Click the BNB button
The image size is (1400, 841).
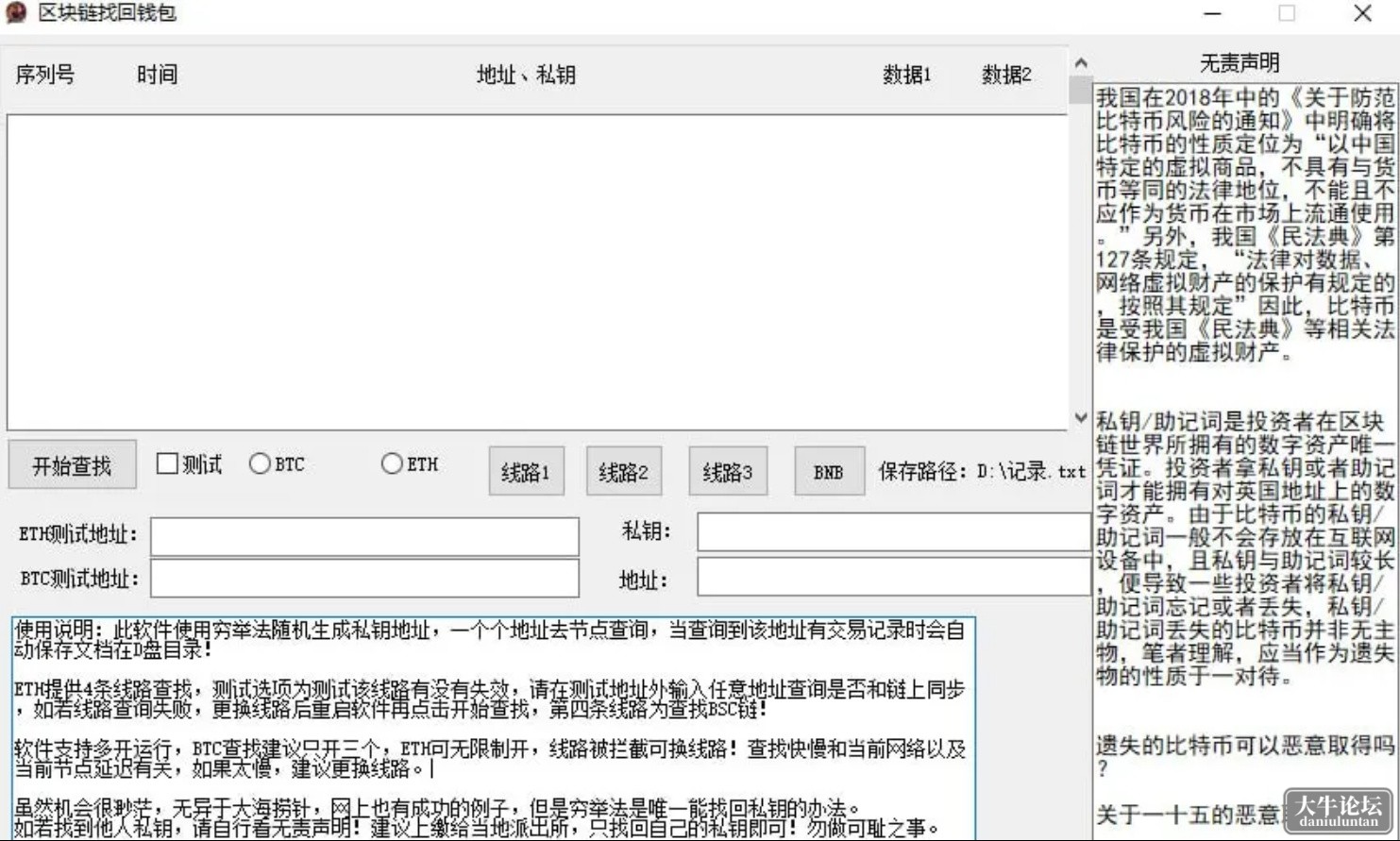click(x=829, y=471)
